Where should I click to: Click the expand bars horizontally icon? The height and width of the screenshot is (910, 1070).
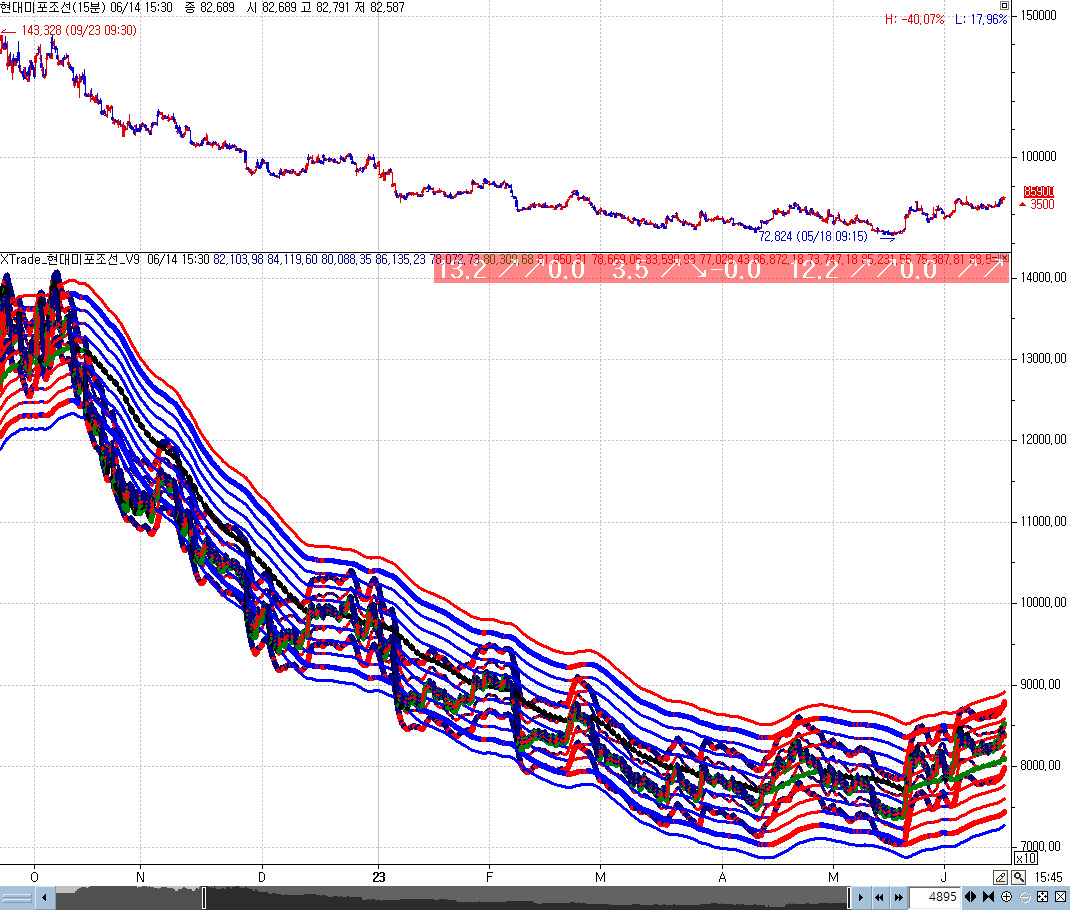point(970,898)
